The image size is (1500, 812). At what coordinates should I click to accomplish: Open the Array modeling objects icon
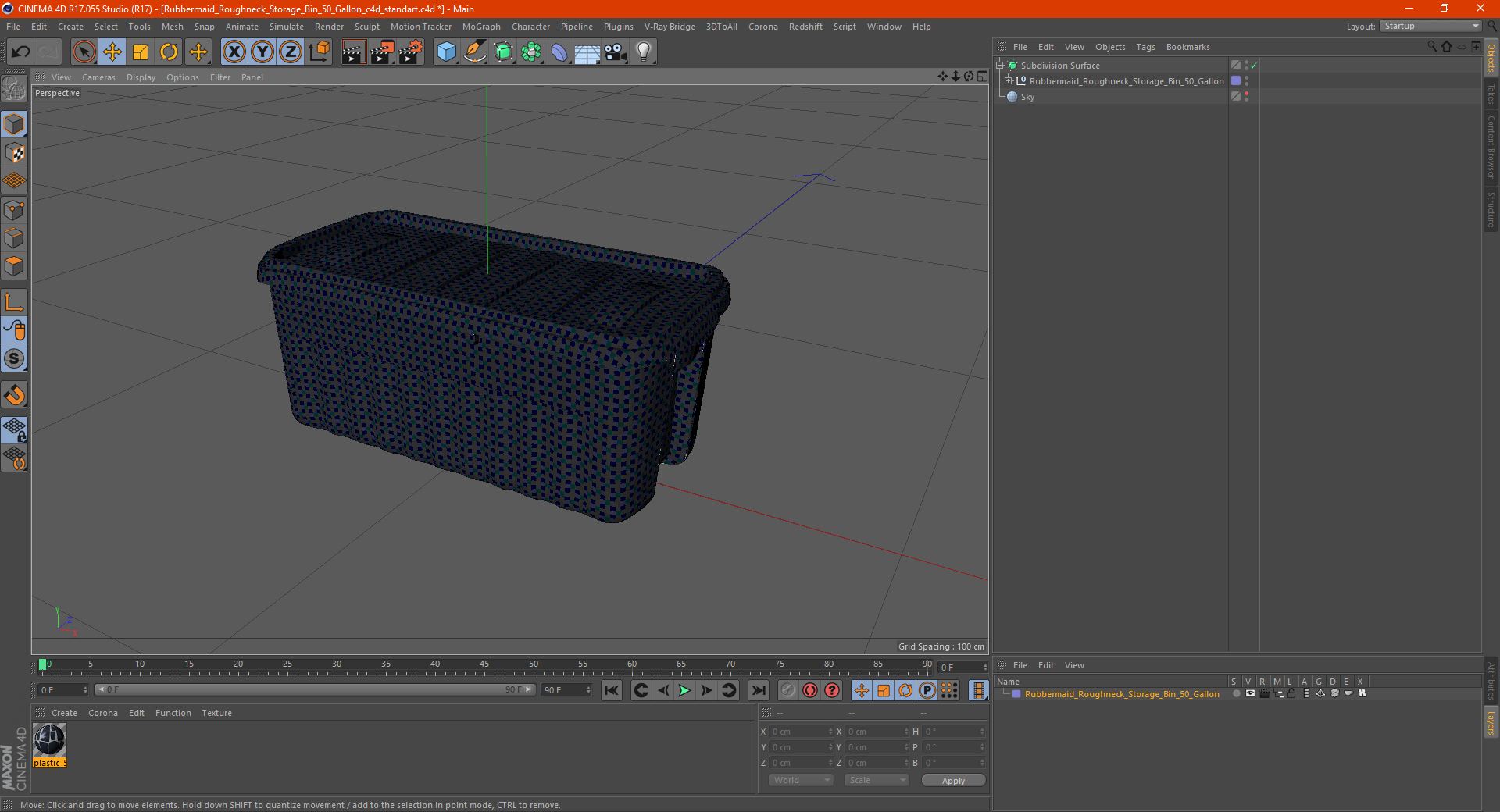coord(531,52)
